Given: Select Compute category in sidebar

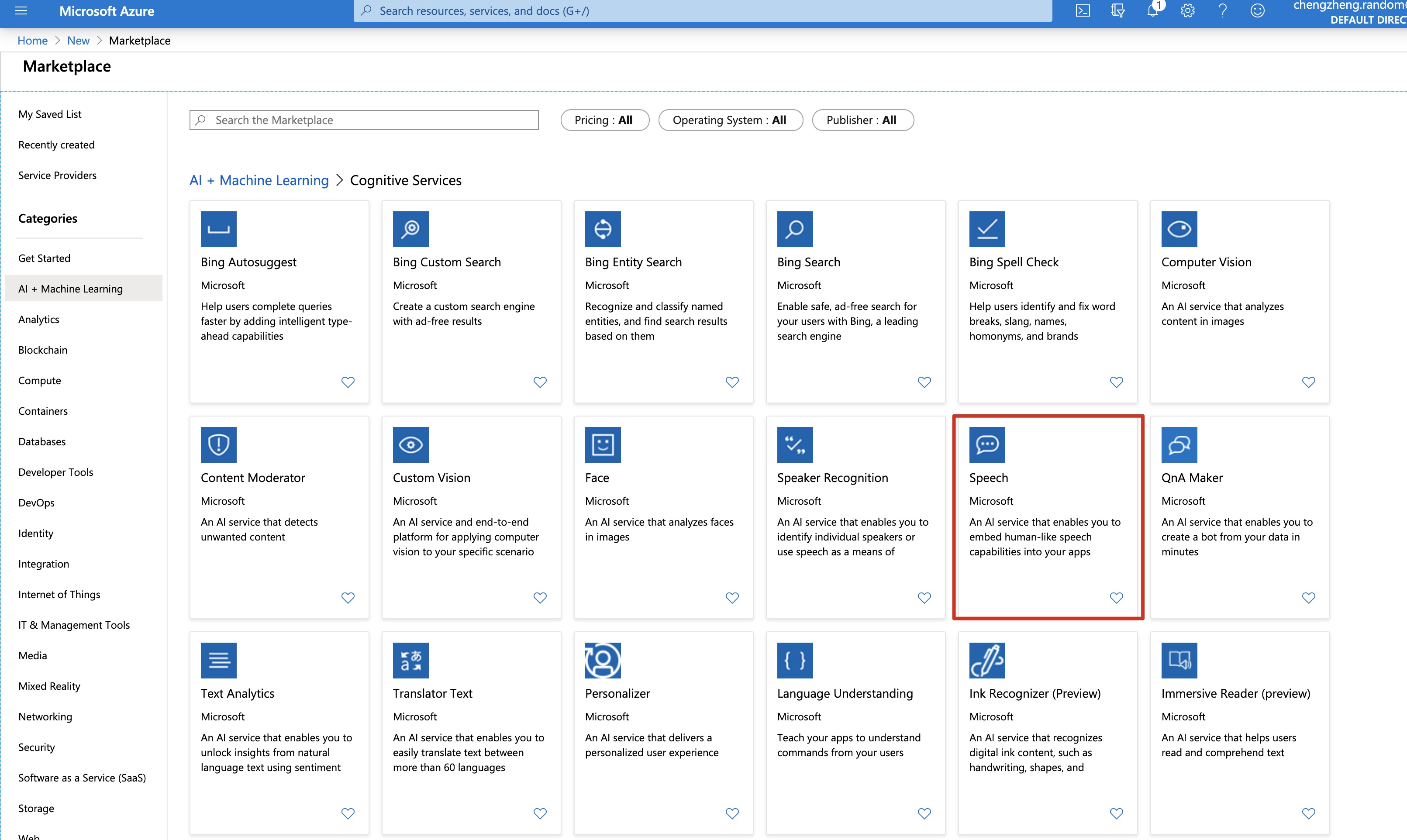Looking at the screenshot, I should tap(40, 380).
